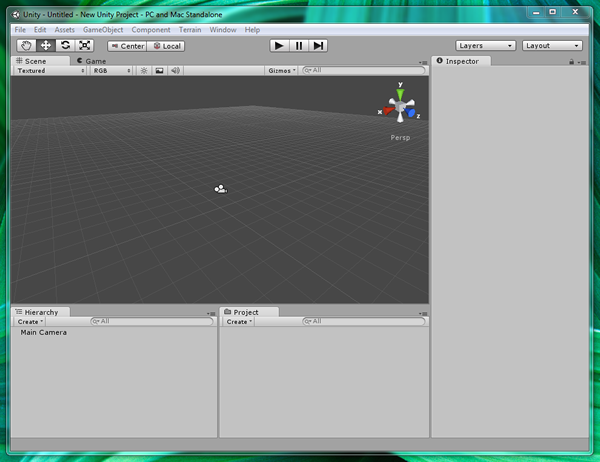Toggle scene audio speaker icon
Screen dimensions: 600x462
pos(176,71)
